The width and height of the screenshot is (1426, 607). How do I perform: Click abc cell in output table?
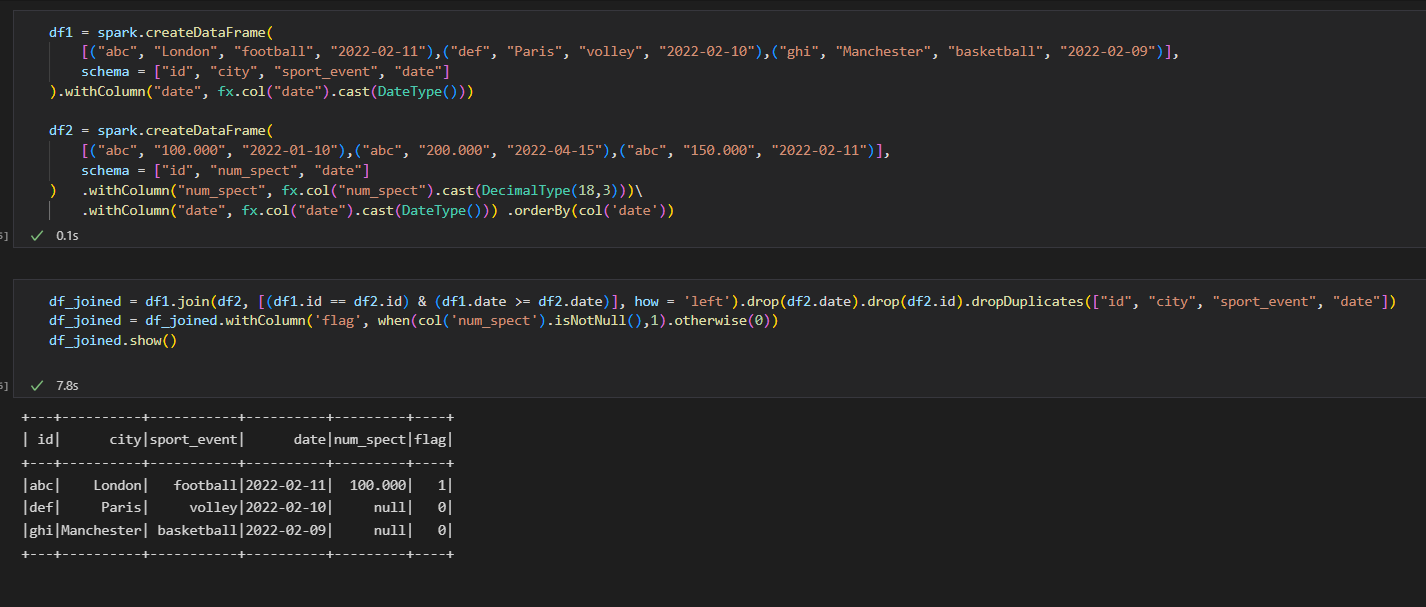(42, 486)
